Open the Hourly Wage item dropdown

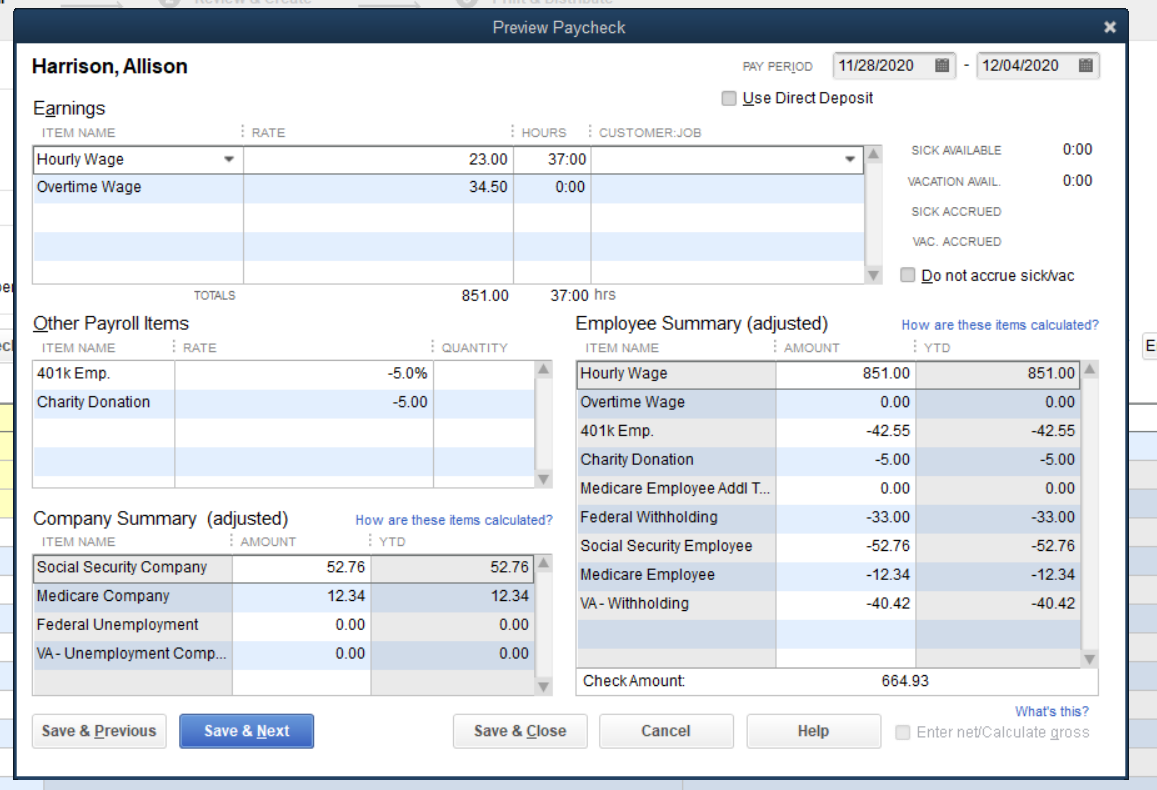(229, 159)
